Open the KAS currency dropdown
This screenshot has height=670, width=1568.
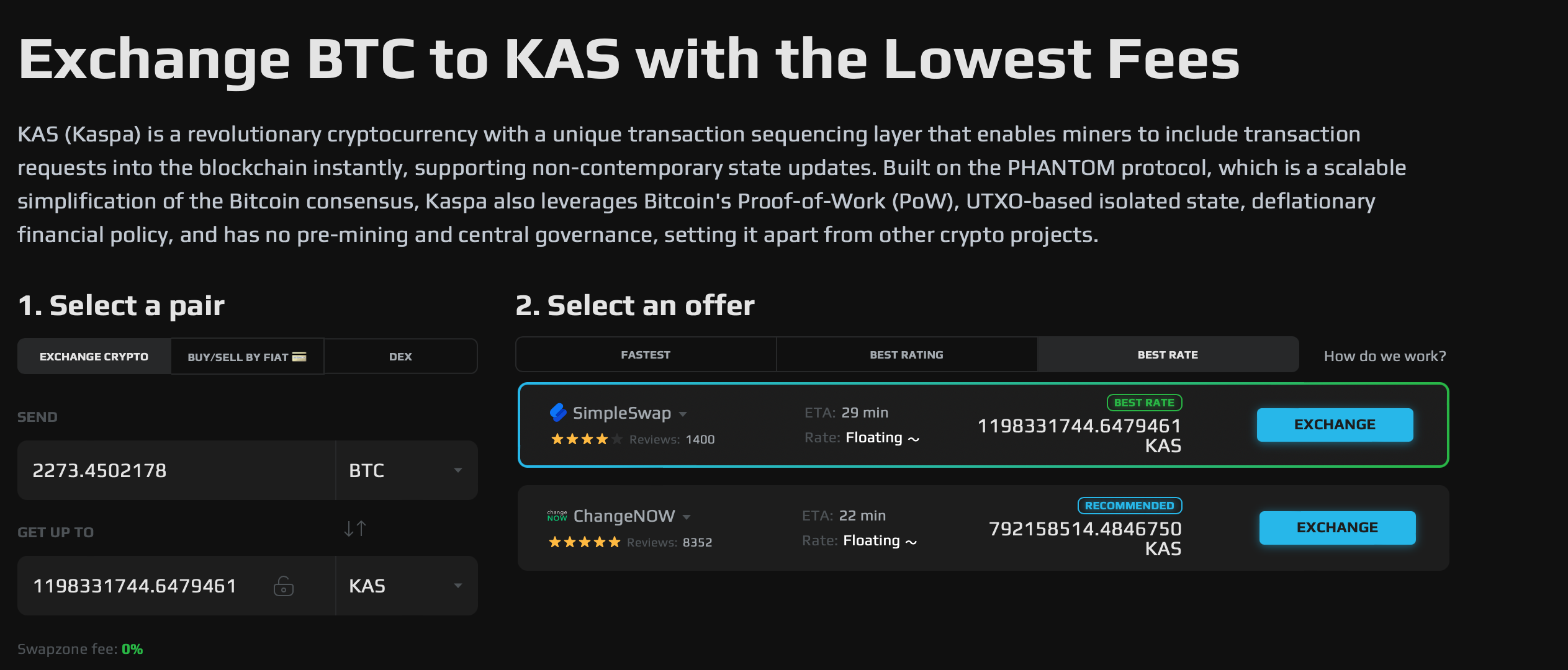(x=407, y=586)
